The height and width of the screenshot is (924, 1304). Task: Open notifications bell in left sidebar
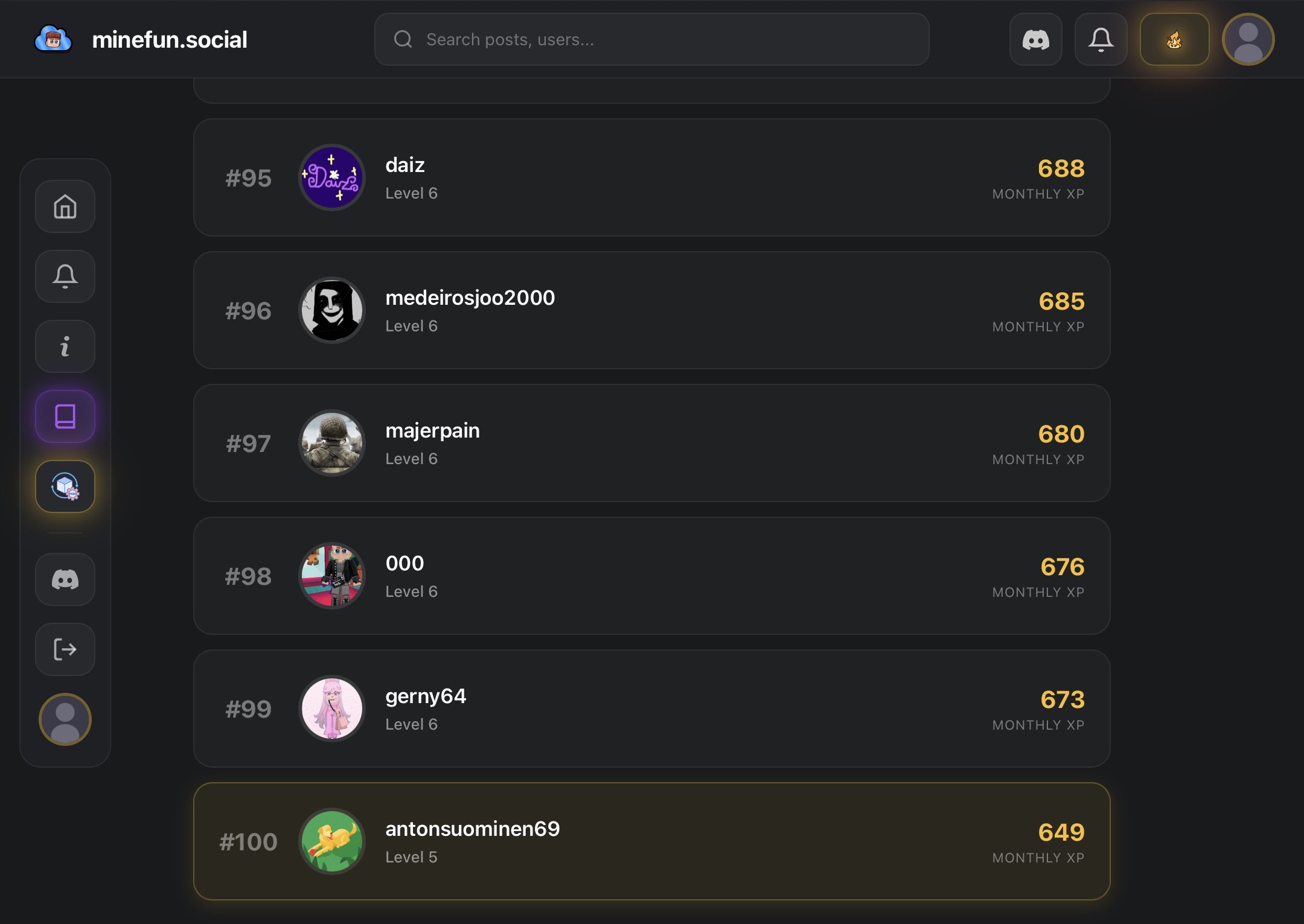65,276
